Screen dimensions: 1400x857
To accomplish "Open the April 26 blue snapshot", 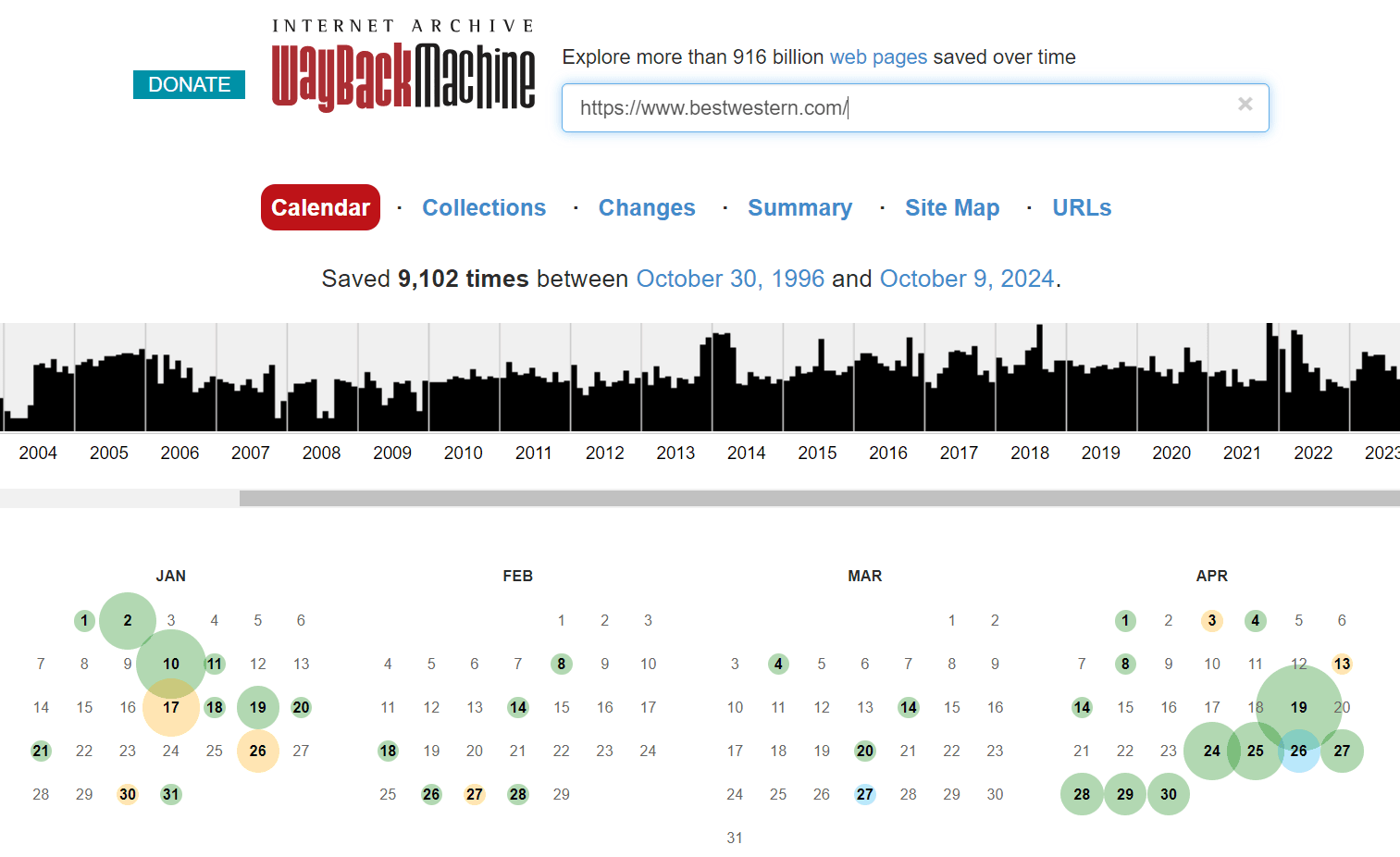I will pyautogui.click(x=1299, y=751).
